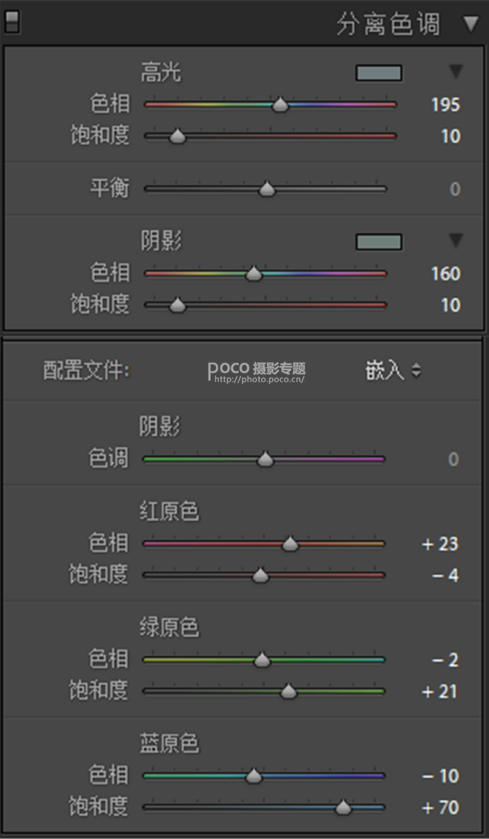Click the 绿原色 饱和度 slider handle

pyautogui.click(x=288, y=691)
